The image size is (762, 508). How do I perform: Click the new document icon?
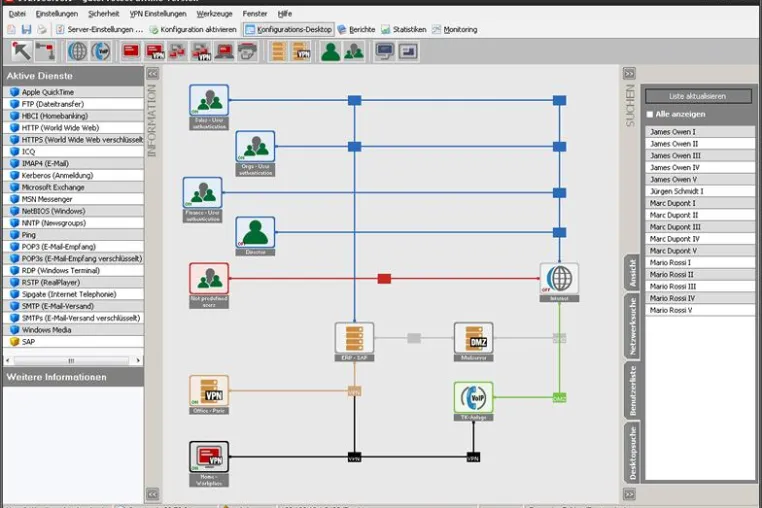click(11, 30)
